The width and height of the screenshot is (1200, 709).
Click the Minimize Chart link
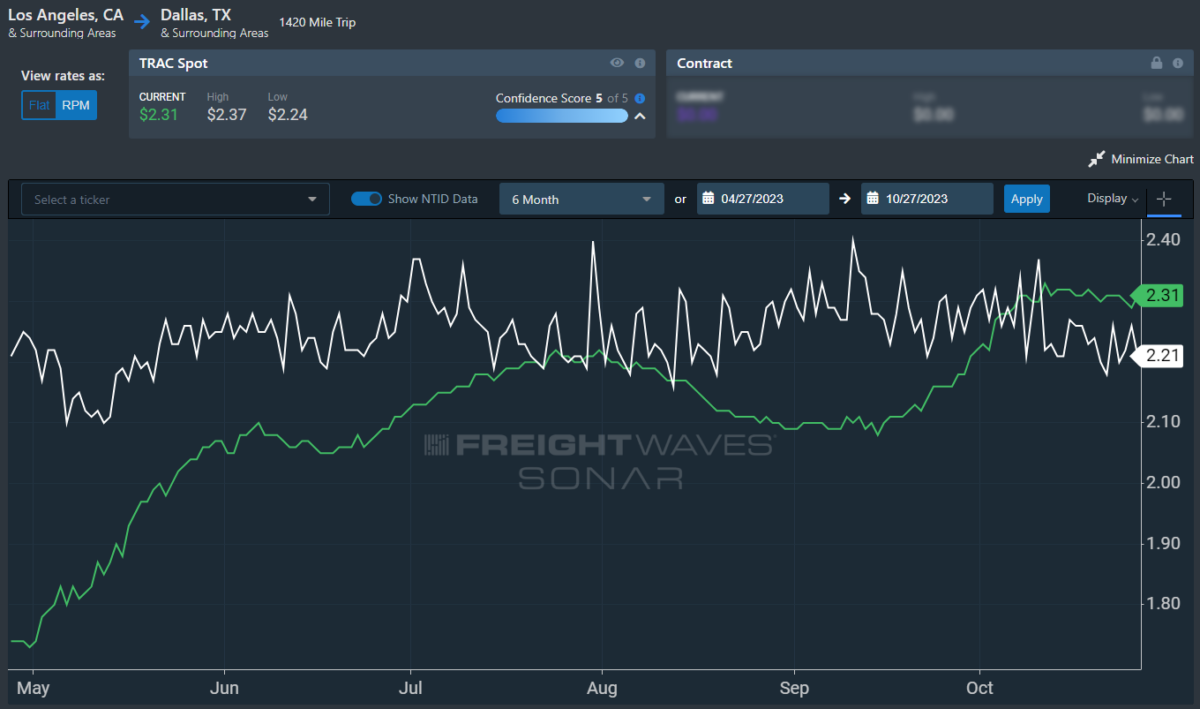click(1152, 159)
